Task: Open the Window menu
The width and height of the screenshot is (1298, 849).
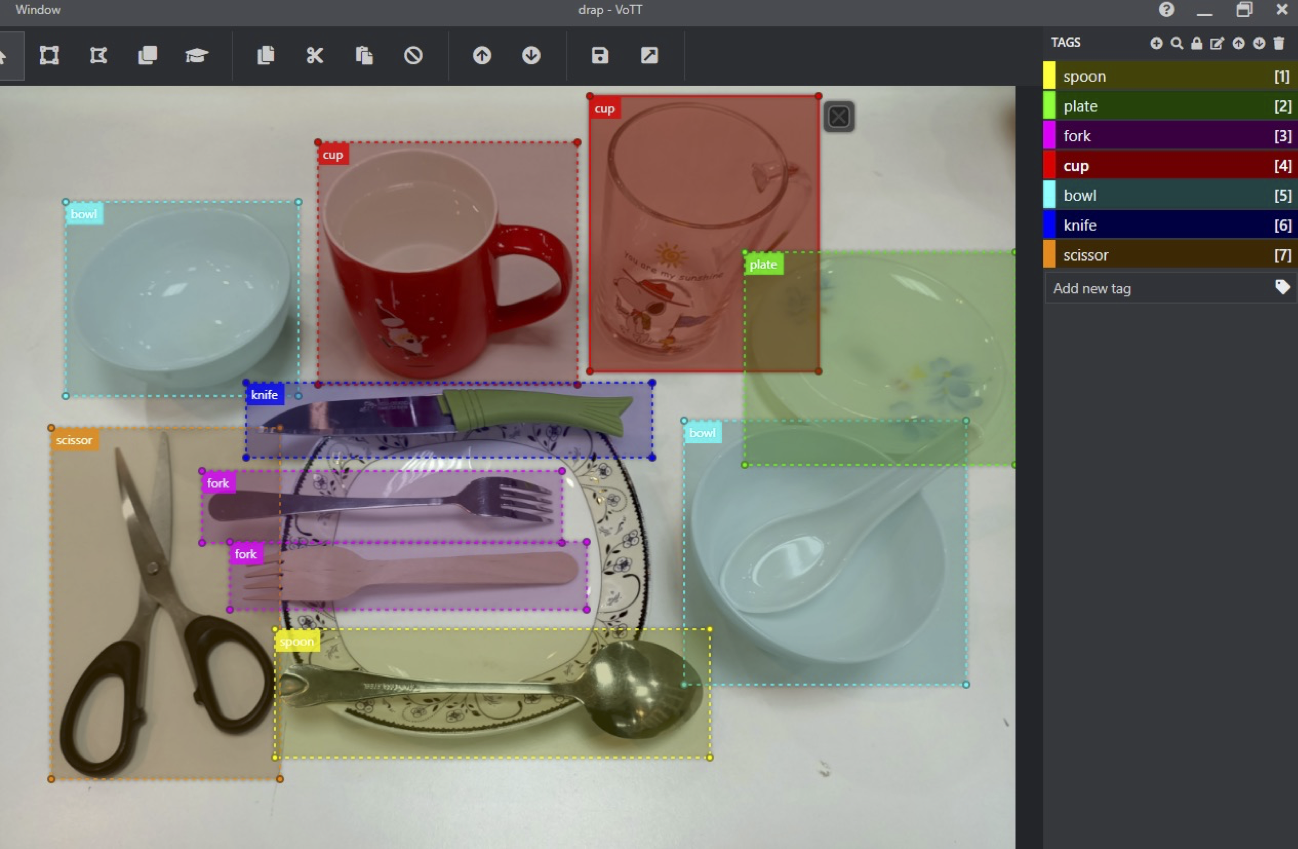Action: point(38,10)
